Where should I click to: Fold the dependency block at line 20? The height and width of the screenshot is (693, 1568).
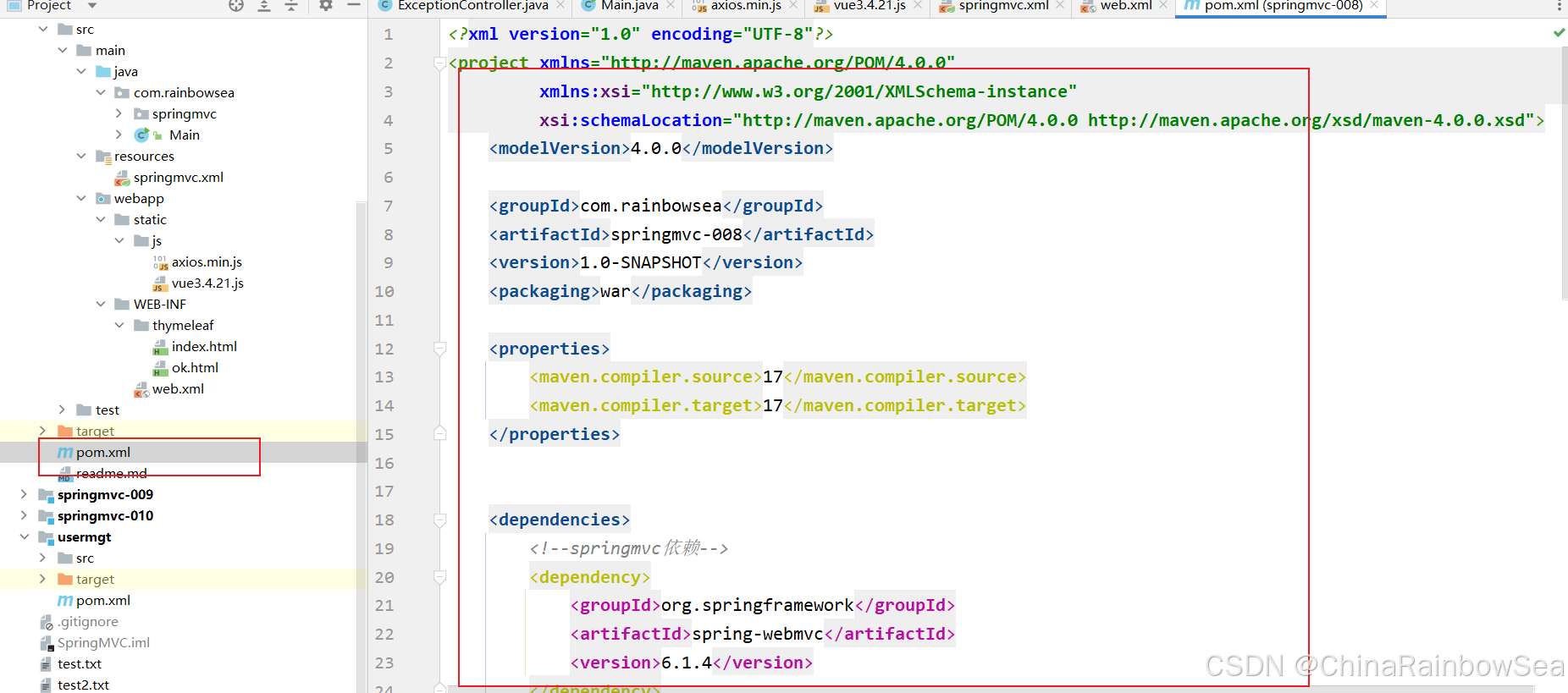click(x=439, y=577)
